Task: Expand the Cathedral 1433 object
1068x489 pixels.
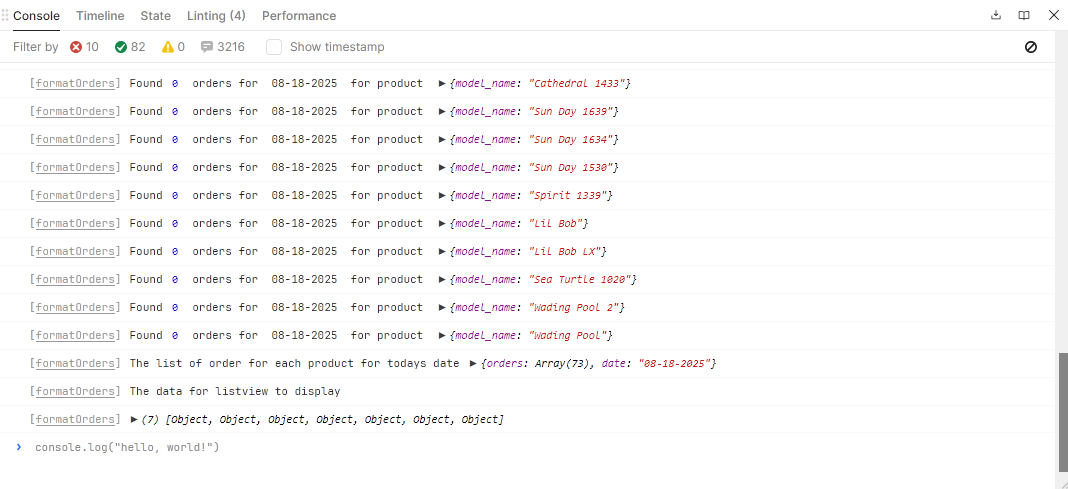Action: 442,83
